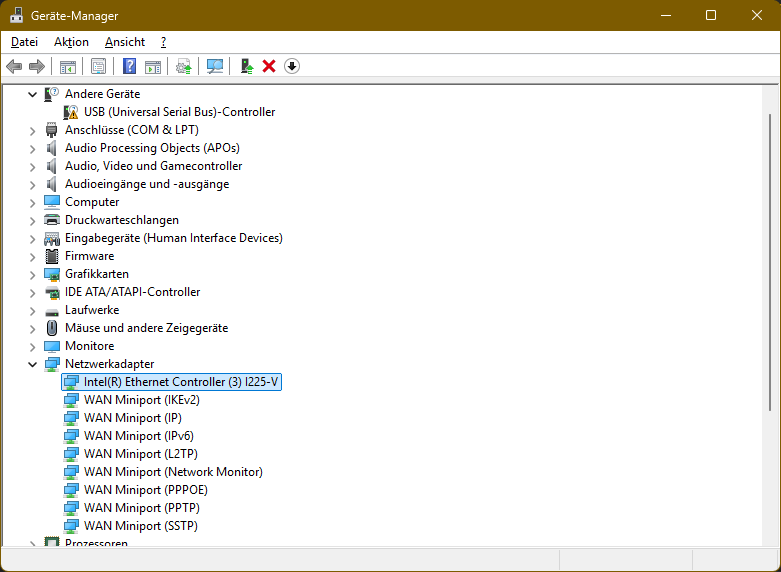Select WAN Miniport (PPTP)
This screenshot has height=572, width=781.
142,508
